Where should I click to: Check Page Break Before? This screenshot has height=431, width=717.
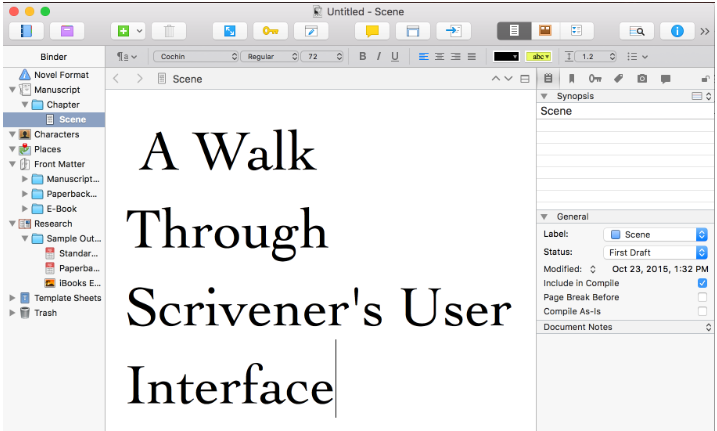702,297
